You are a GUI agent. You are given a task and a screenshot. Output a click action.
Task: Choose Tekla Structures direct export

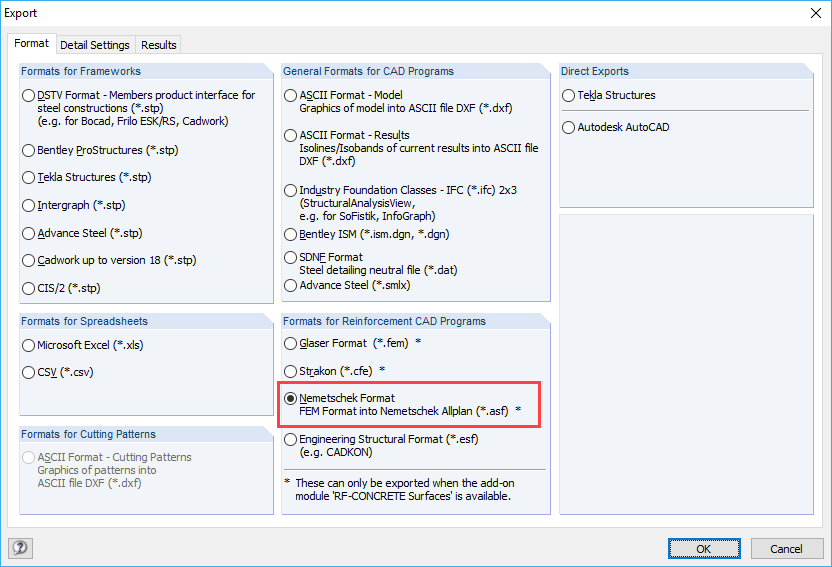tap(569, 96)
